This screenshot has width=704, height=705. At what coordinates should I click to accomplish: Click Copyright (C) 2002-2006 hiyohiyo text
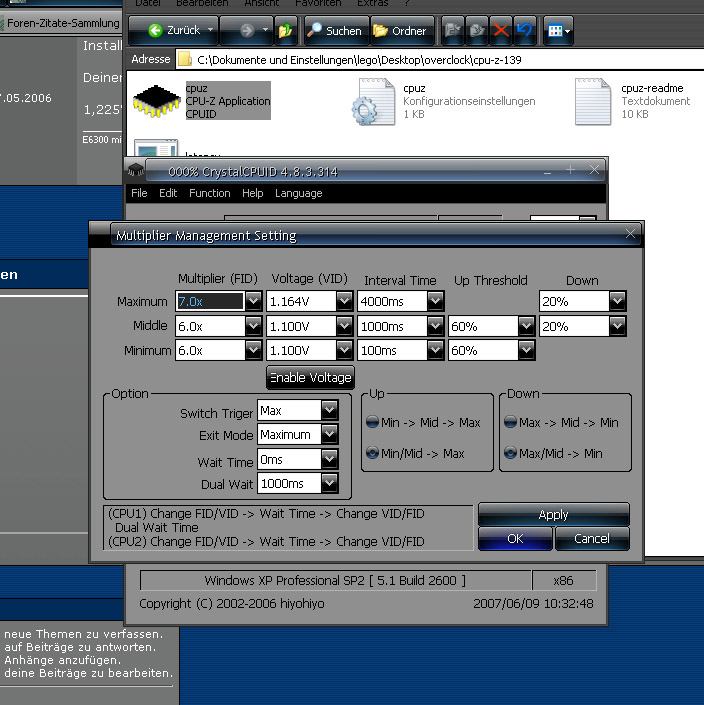point(232,603)
